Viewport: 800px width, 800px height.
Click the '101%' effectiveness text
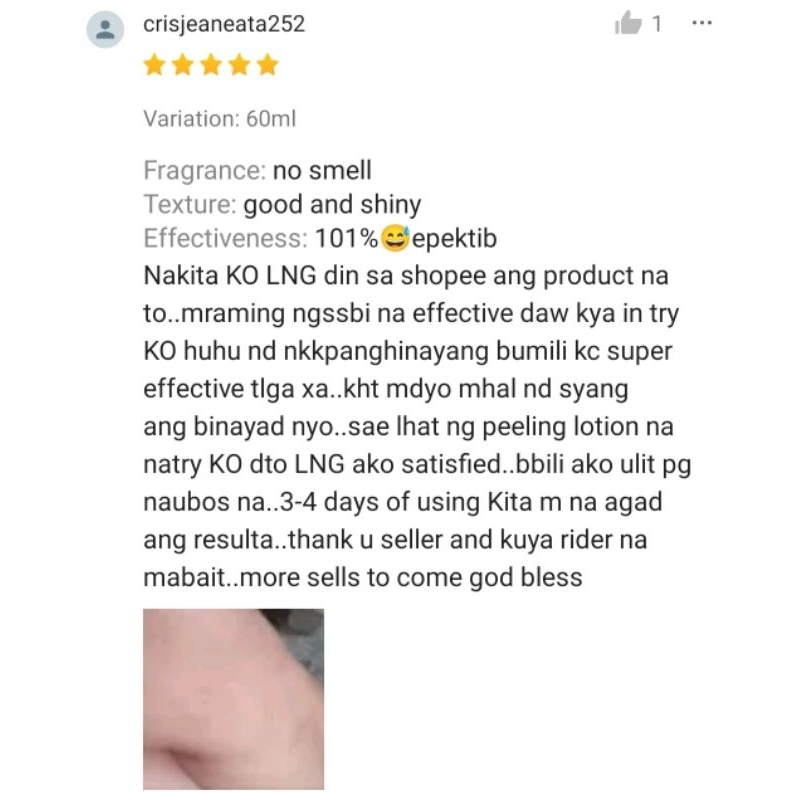(346, 238)
